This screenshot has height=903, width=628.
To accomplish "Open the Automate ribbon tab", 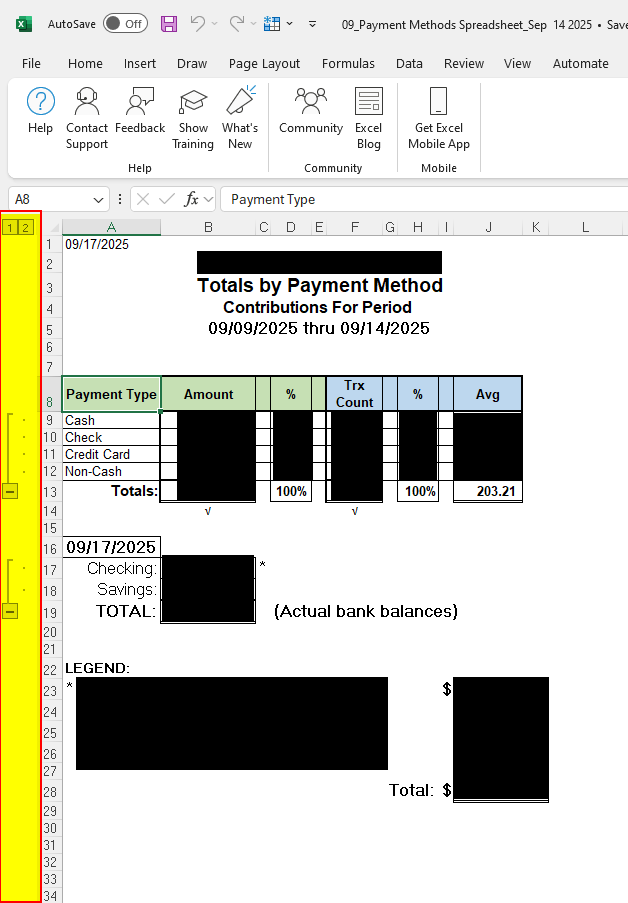I will 581,63.
